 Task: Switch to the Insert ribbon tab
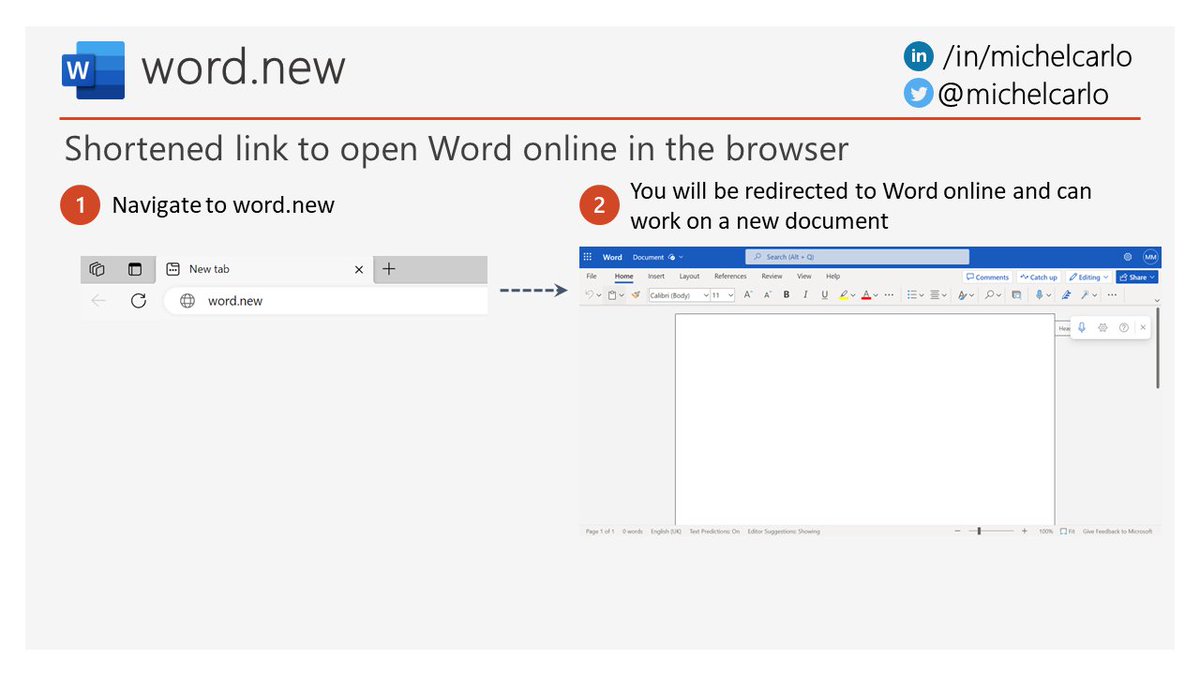point(655,276)
